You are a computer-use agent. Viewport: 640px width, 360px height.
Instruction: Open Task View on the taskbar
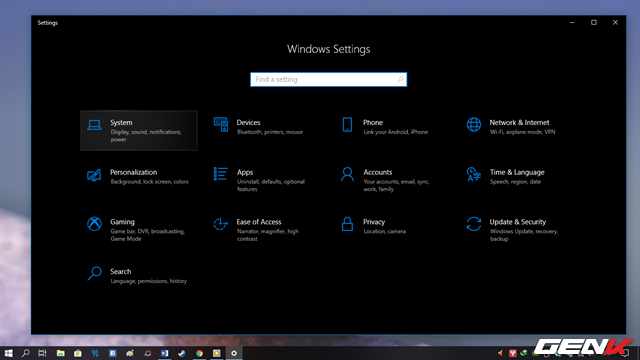42,353
